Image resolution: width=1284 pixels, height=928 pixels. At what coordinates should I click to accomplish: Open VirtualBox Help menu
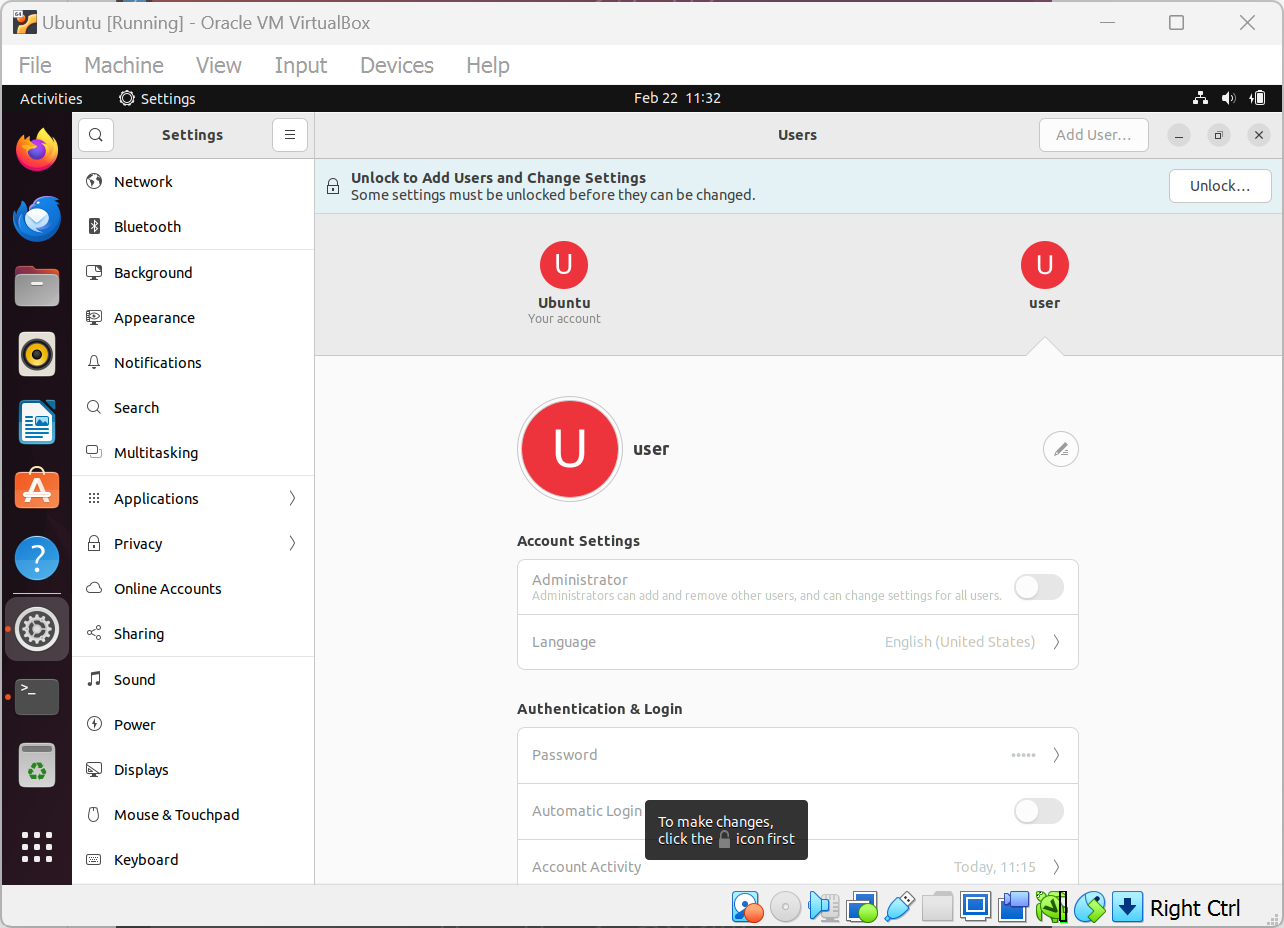[488, 65]
